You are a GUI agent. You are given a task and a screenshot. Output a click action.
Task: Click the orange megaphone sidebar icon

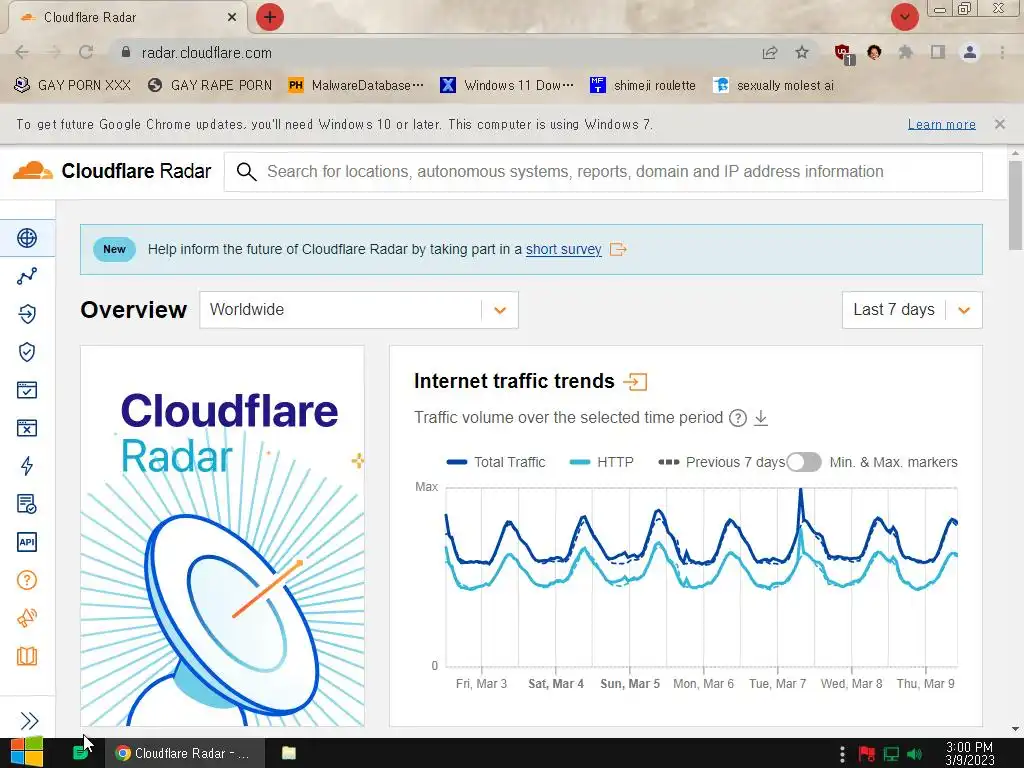pyautogui.click(x=27, y=618)
